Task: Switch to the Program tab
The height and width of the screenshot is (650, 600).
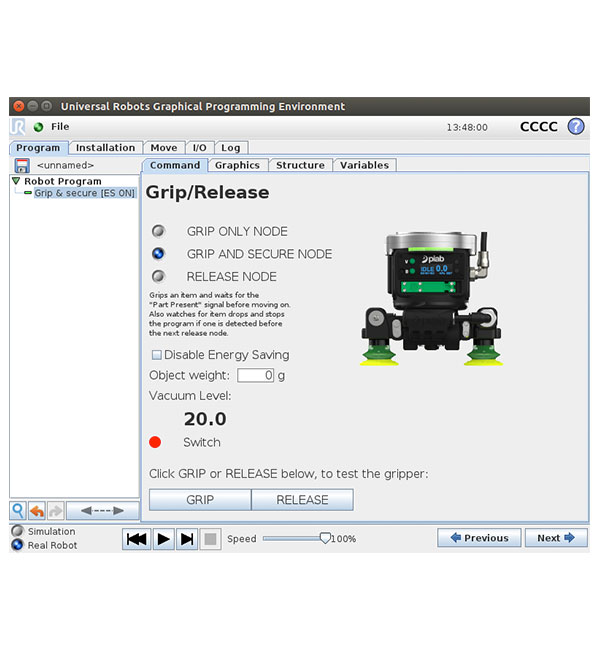Action: coord(38,148)
